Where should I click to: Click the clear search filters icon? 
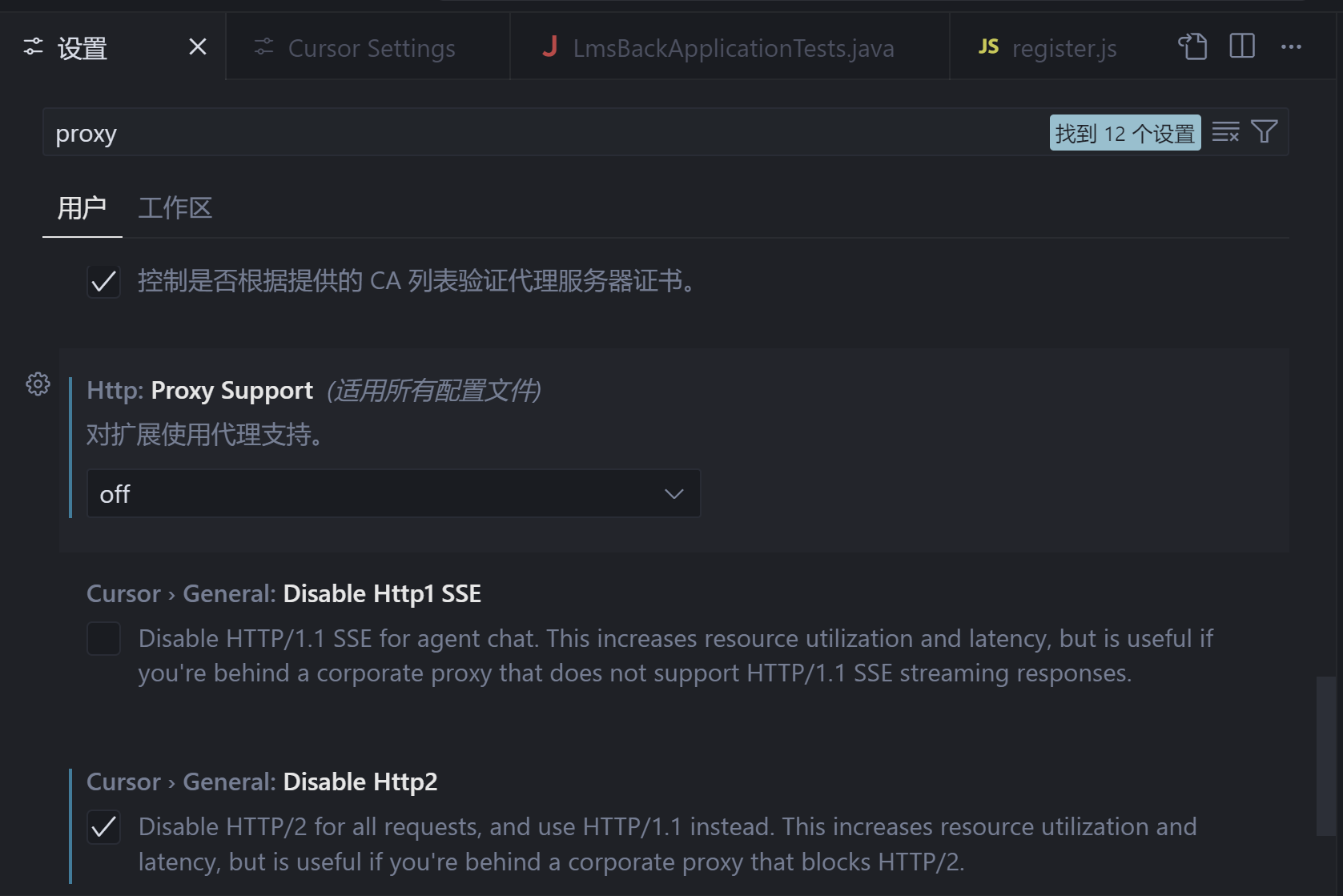pyautogui.click(x=1225, y=131)
